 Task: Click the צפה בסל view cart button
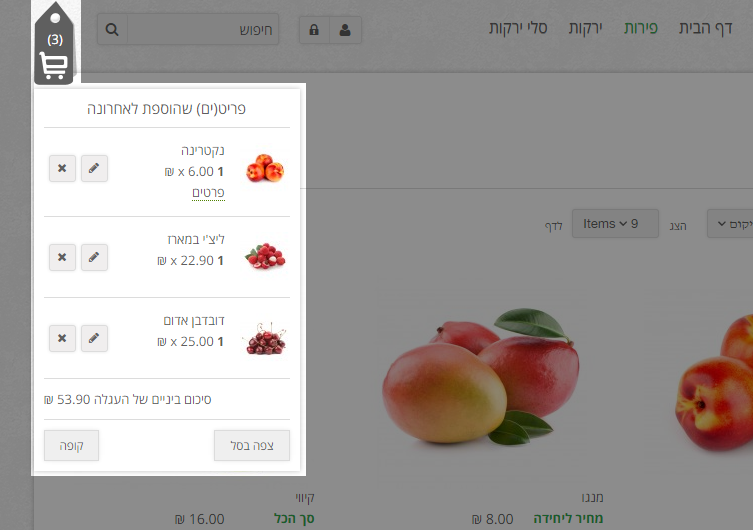point(252,446)
